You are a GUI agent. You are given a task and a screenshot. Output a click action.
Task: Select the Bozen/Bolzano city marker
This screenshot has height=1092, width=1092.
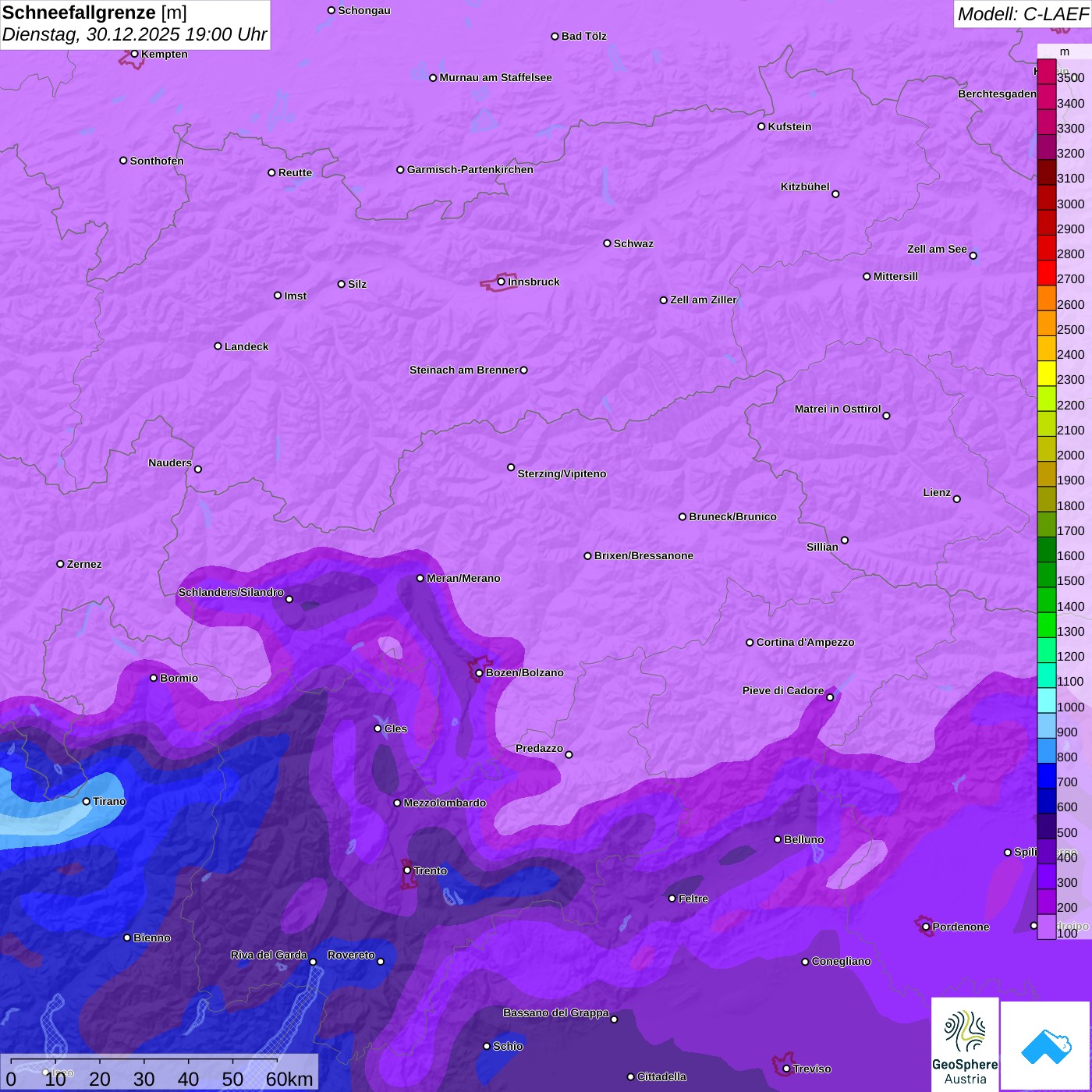(479, 673)
